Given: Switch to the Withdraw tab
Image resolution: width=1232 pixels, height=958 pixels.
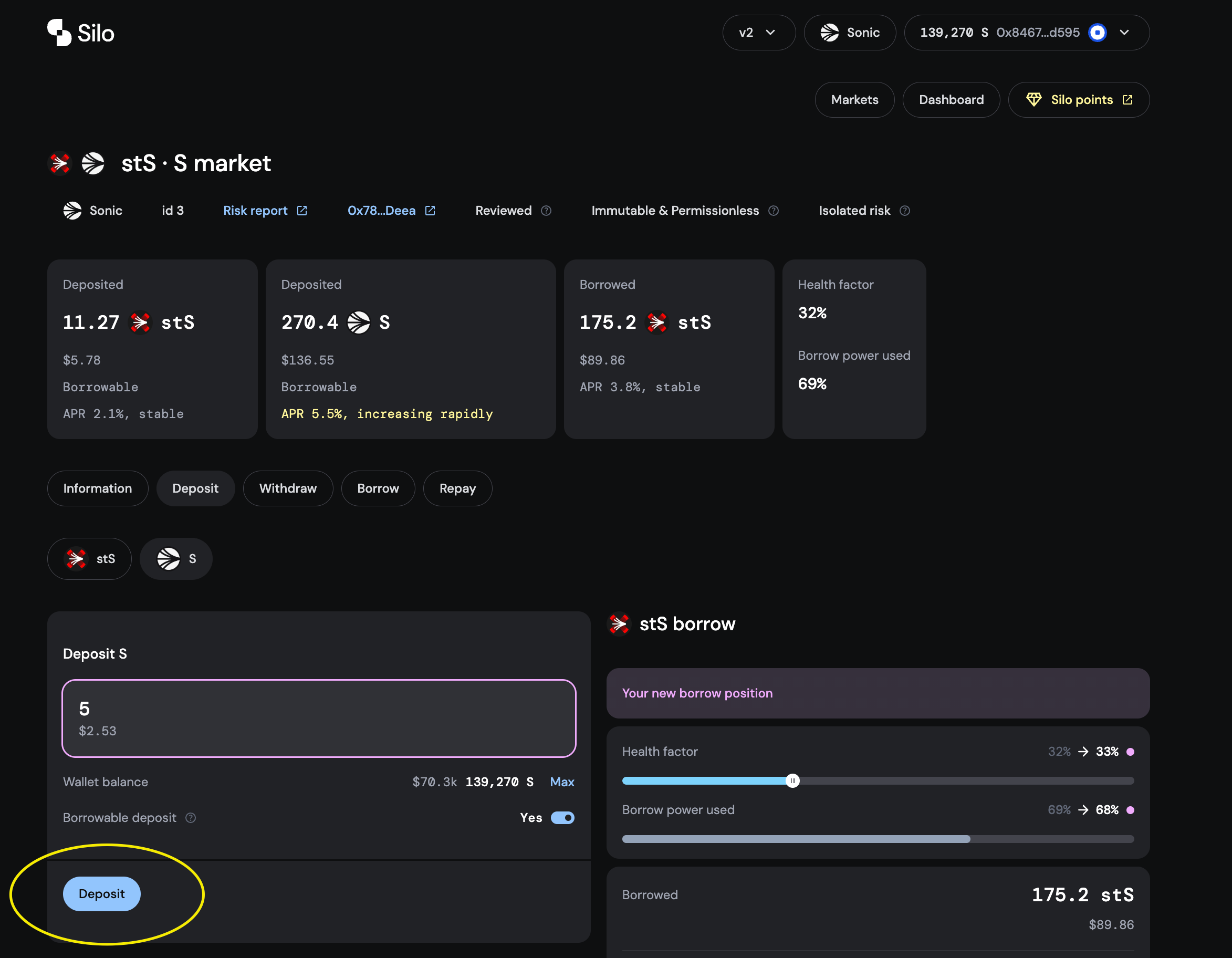Looking at the screenshot, I should pos(288,488).
